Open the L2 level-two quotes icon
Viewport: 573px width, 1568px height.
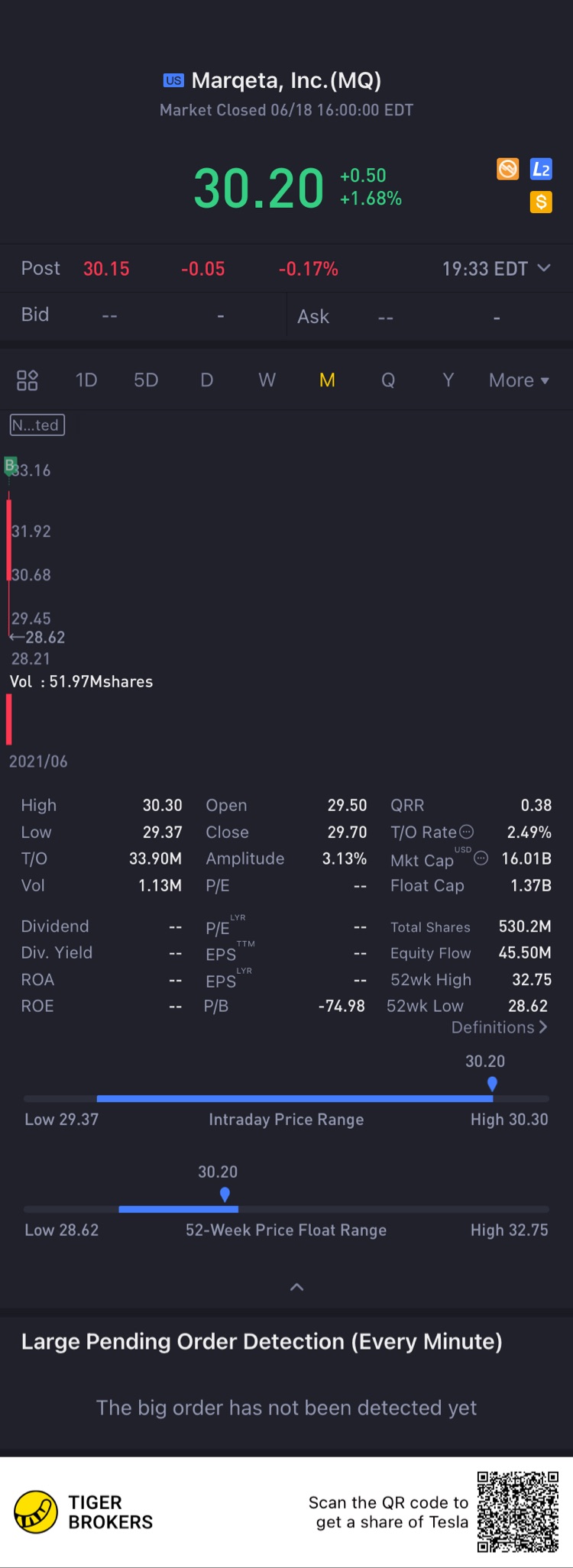541,169
